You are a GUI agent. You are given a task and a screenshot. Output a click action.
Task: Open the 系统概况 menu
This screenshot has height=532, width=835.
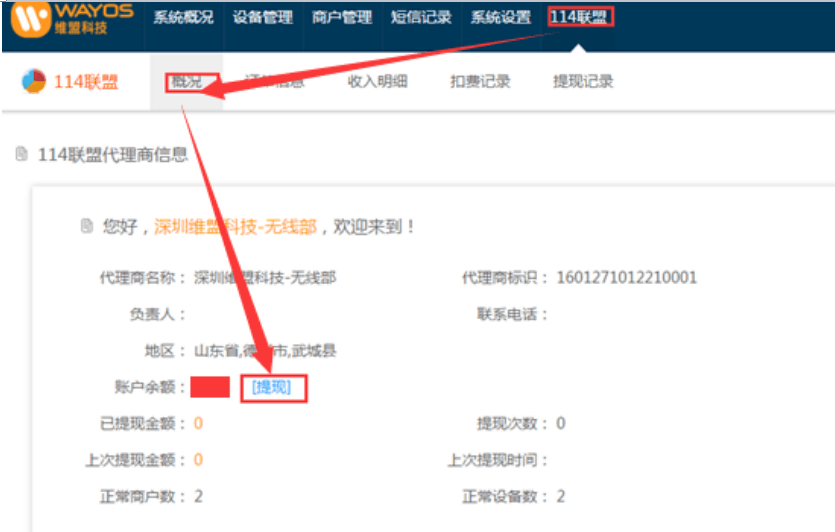184,18
